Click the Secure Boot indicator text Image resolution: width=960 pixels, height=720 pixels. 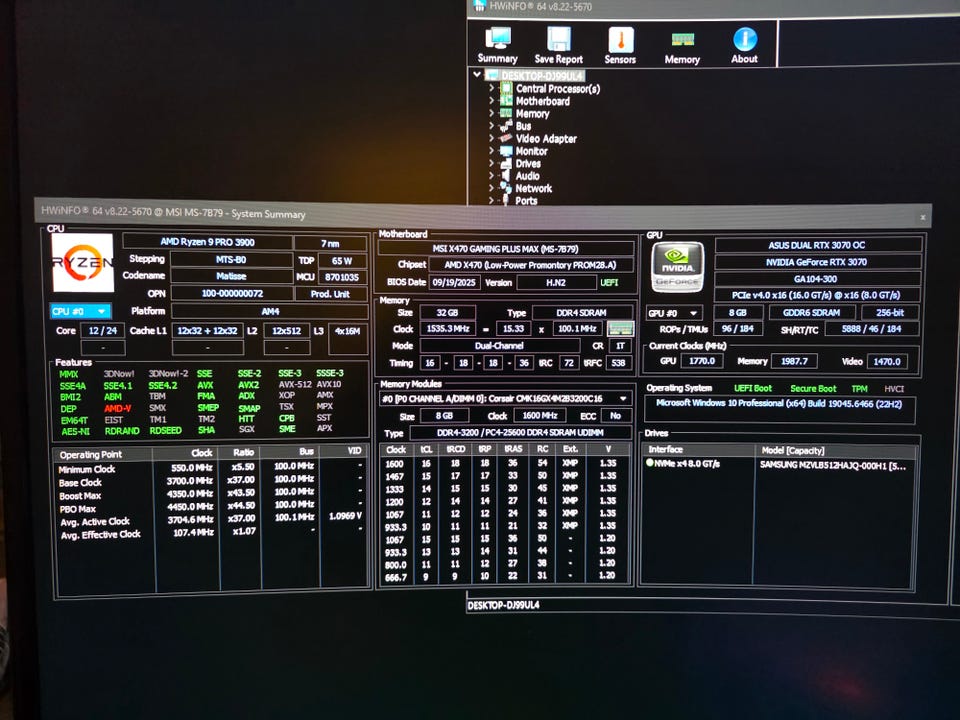tap(813, 388)
